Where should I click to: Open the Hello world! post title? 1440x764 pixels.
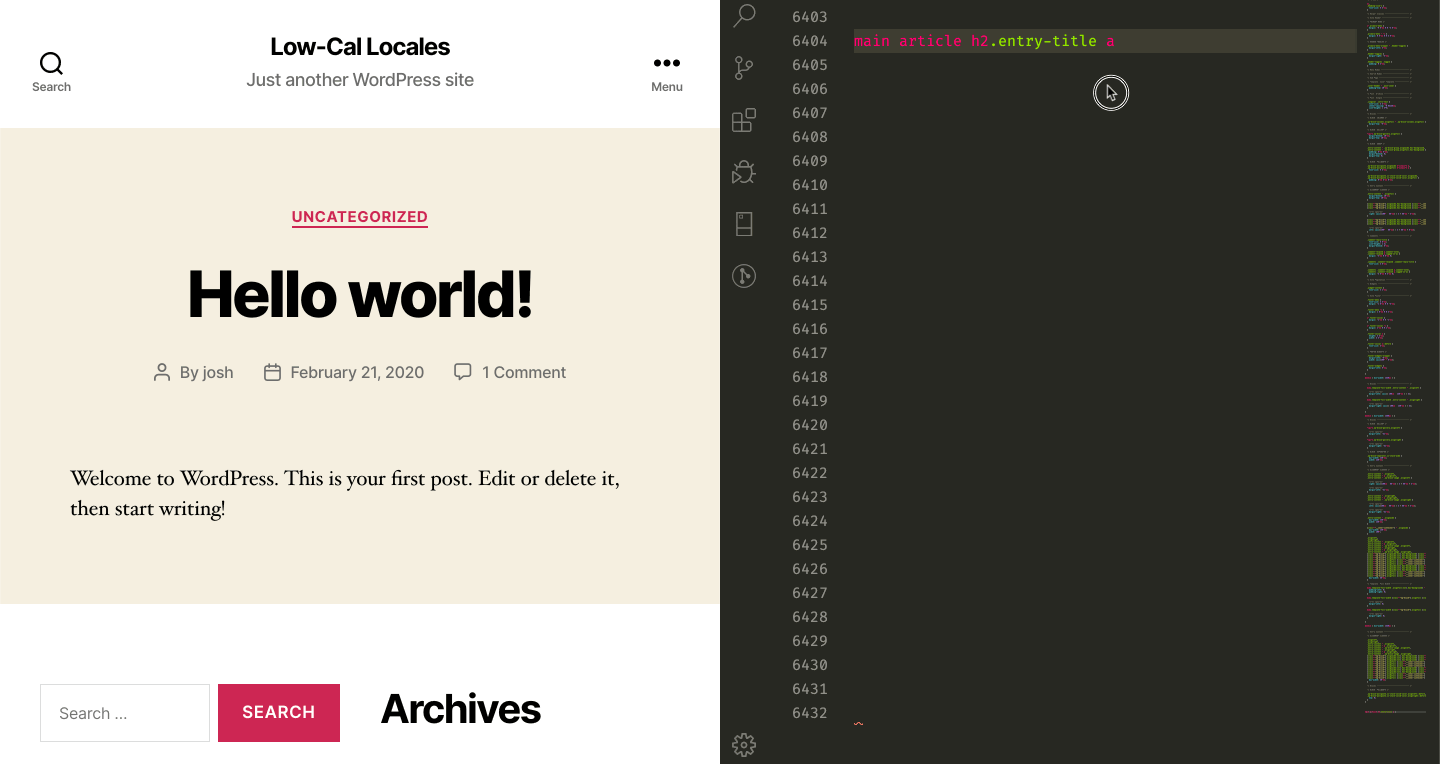pyautogui.click(x=360, y=294)
